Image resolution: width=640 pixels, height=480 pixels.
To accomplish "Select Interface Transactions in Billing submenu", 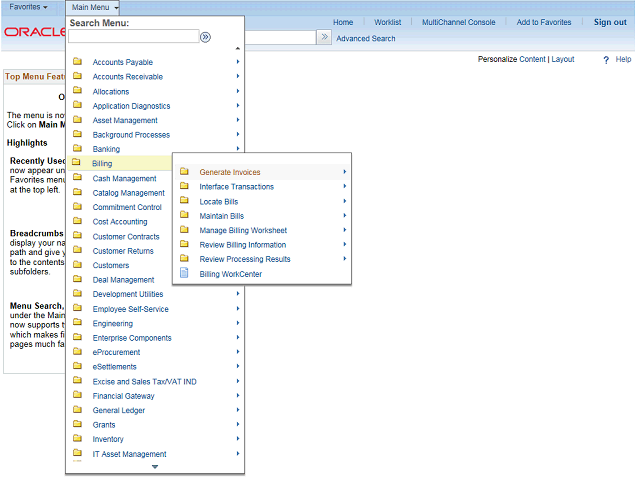I will [236, 187].
